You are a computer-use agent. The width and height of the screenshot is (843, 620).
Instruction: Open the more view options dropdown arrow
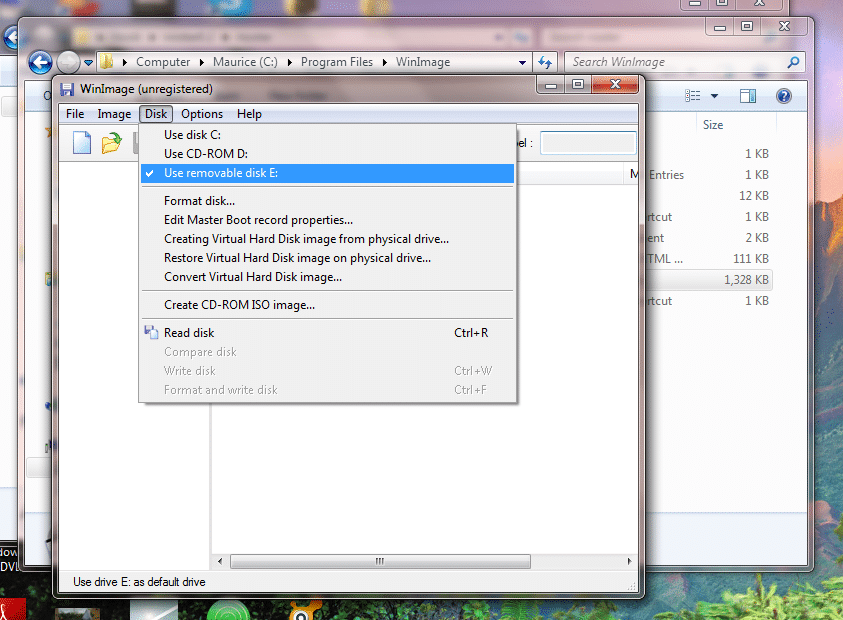click(715, 96)
